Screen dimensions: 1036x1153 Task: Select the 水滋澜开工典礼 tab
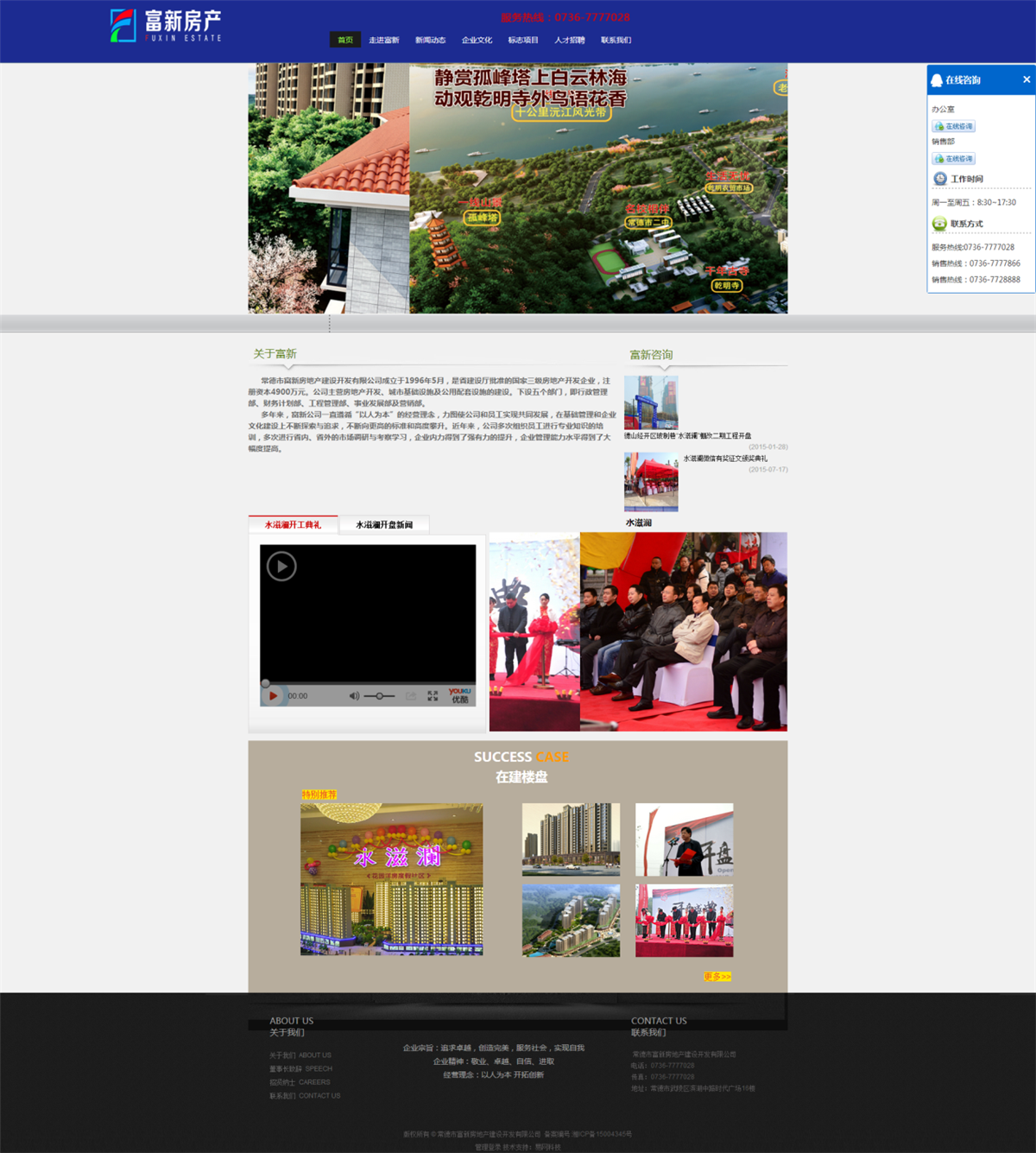[x=293, y=525]
